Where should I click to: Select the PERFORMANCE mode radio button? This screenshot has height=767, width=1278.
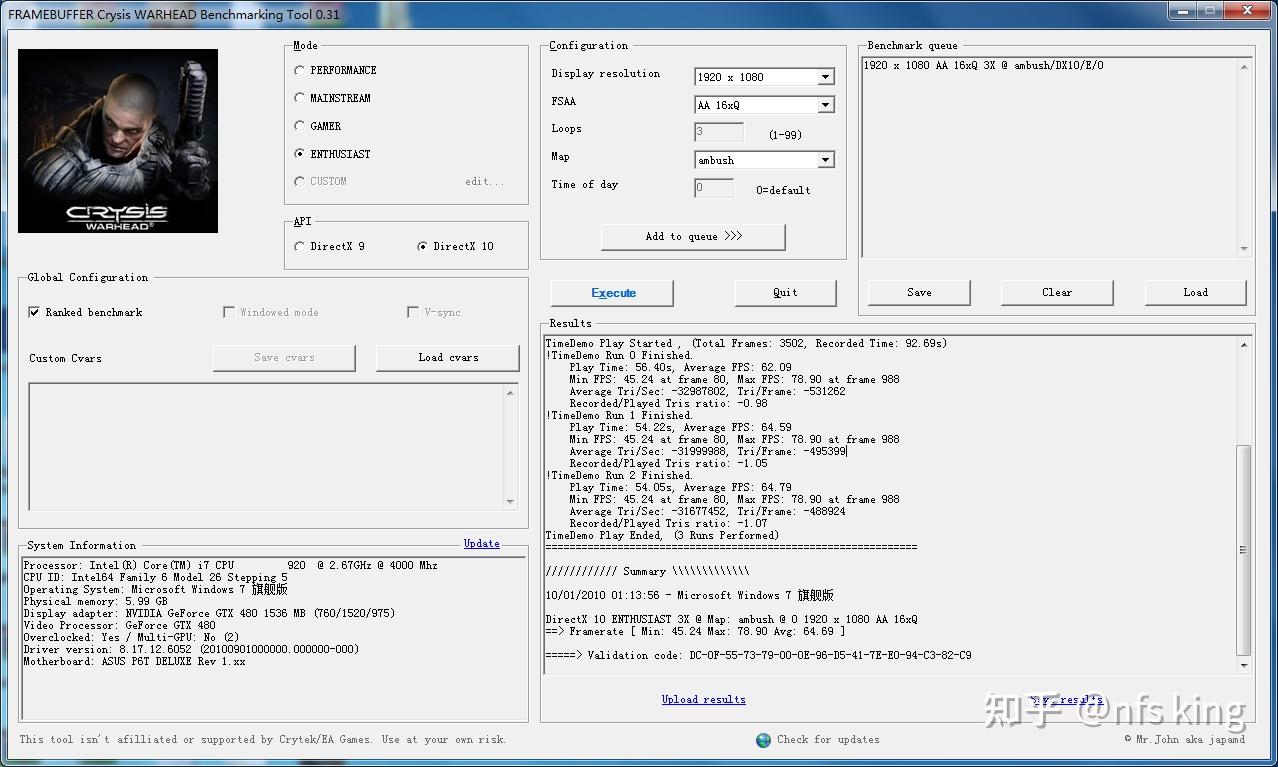coord(300,70)
